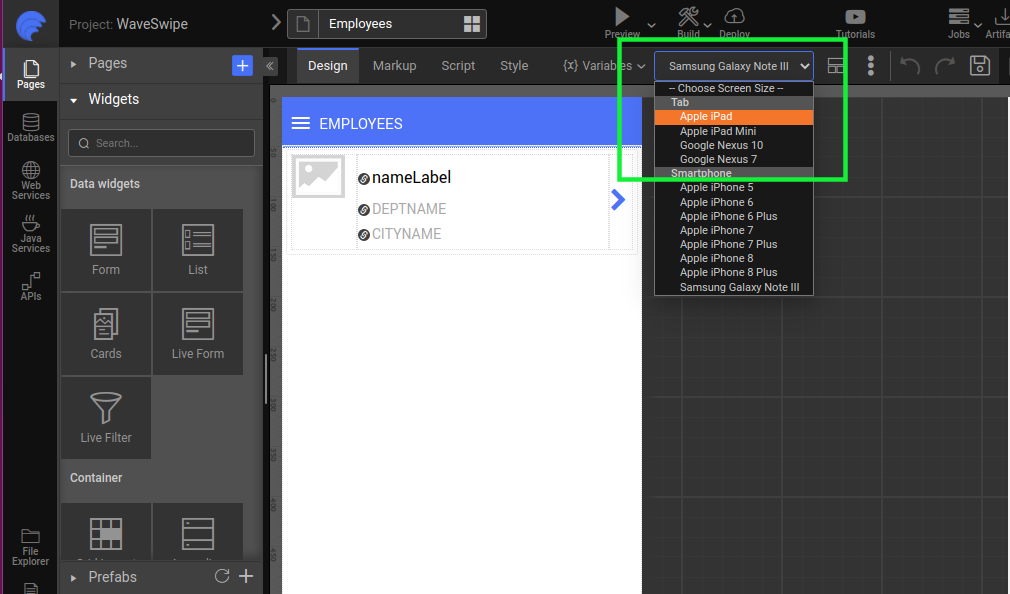Select Apple iPad from screen size list

pyautogui.click(x=707, y=116)
